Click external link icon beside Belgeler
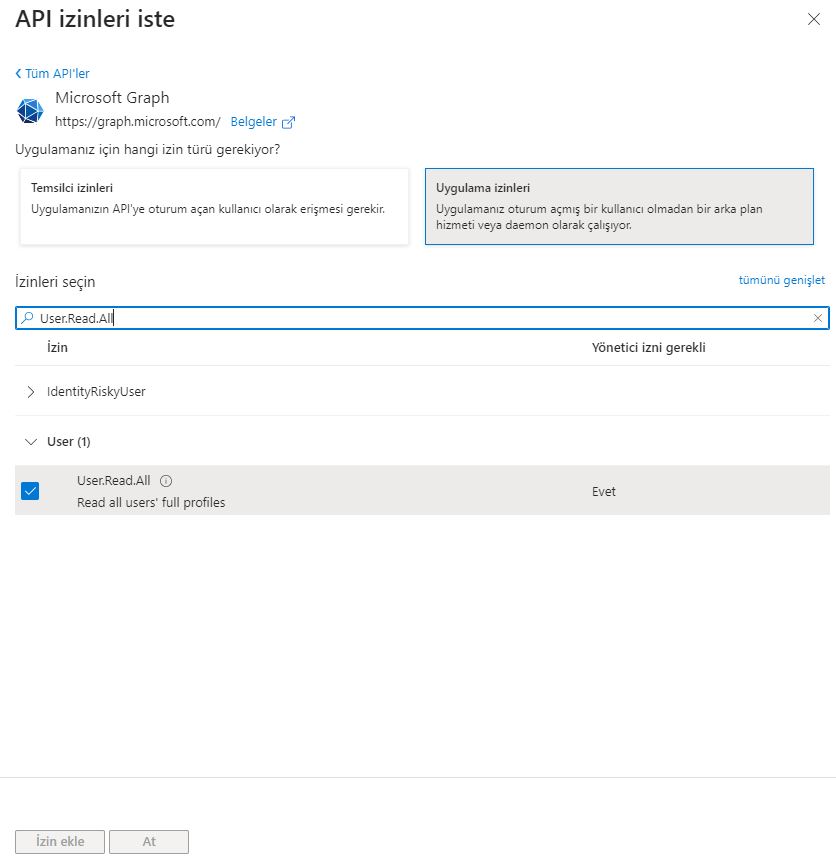 (x=289, y=122)
